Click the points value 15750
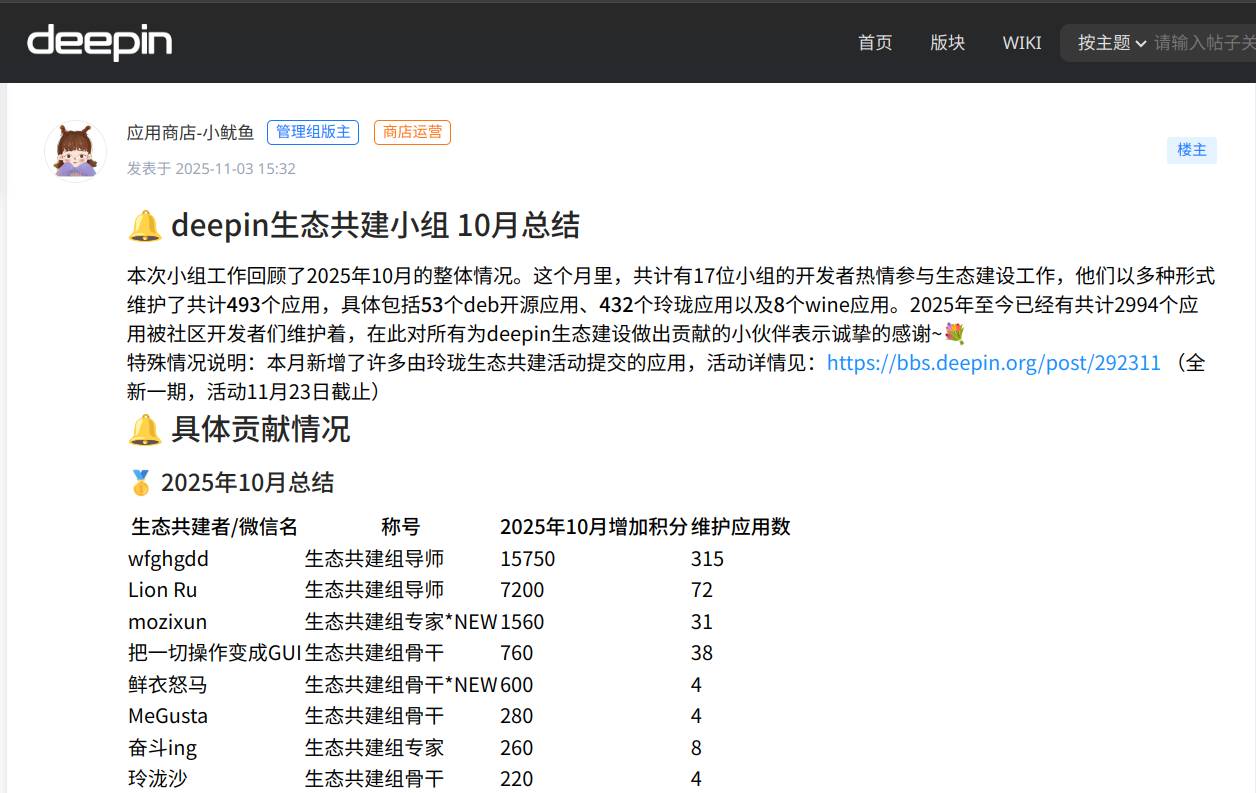 click(528, 559)
